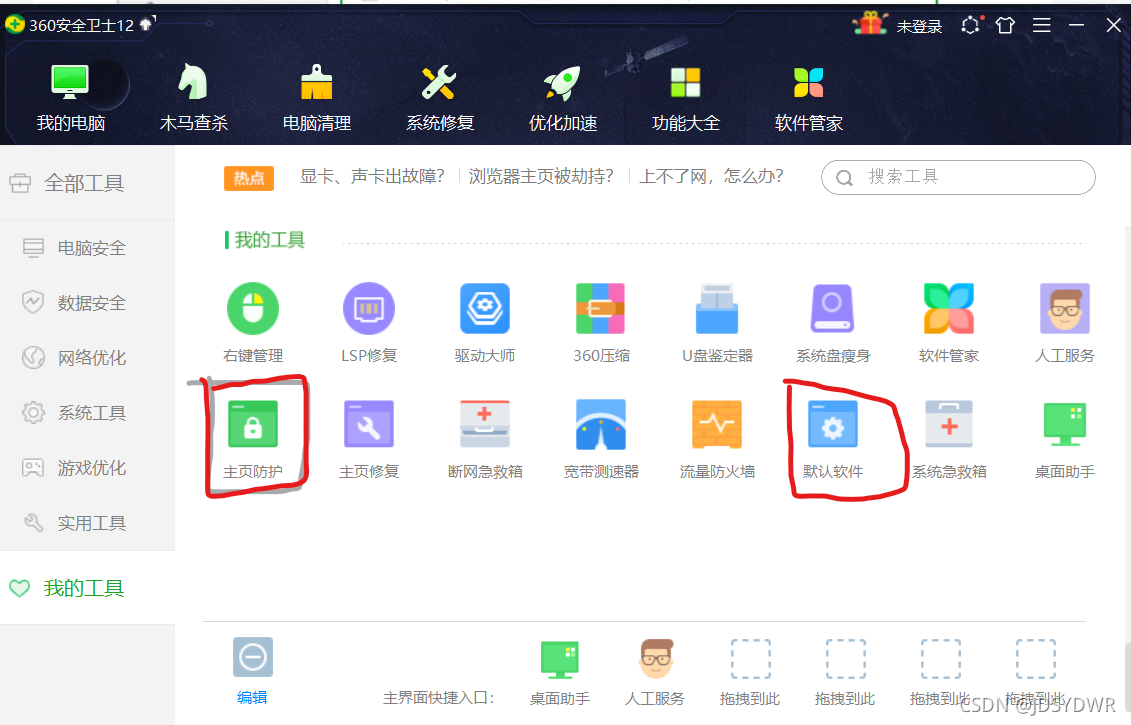Click first 拖拽到此 empty slot

[x=750, y=673]
